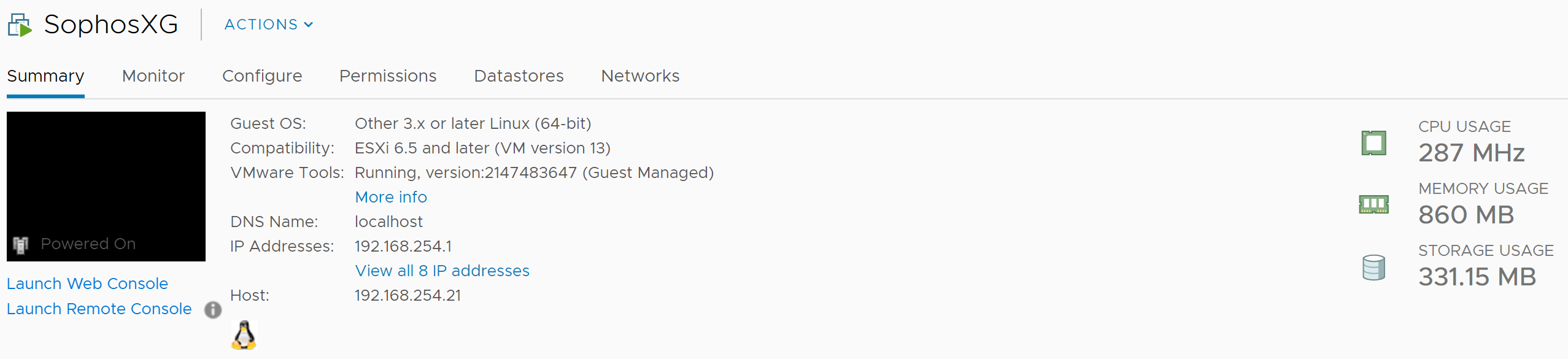Click the Linux penguin guest OS icon

[244, 335]
